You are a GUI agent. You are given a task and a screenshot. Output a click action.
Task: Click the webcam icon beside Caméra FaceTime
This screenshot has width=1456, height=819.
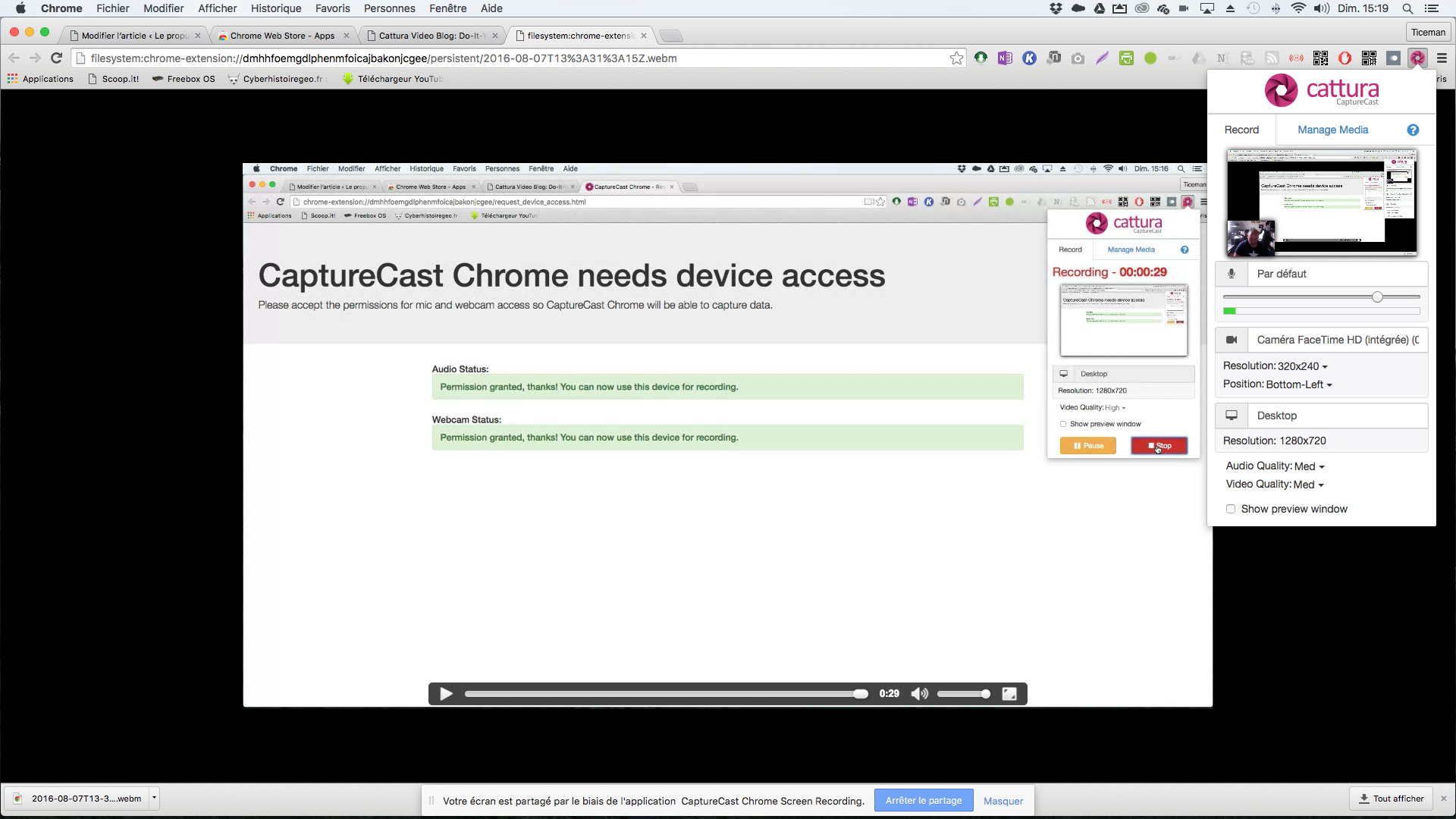tap(1232, 340)
